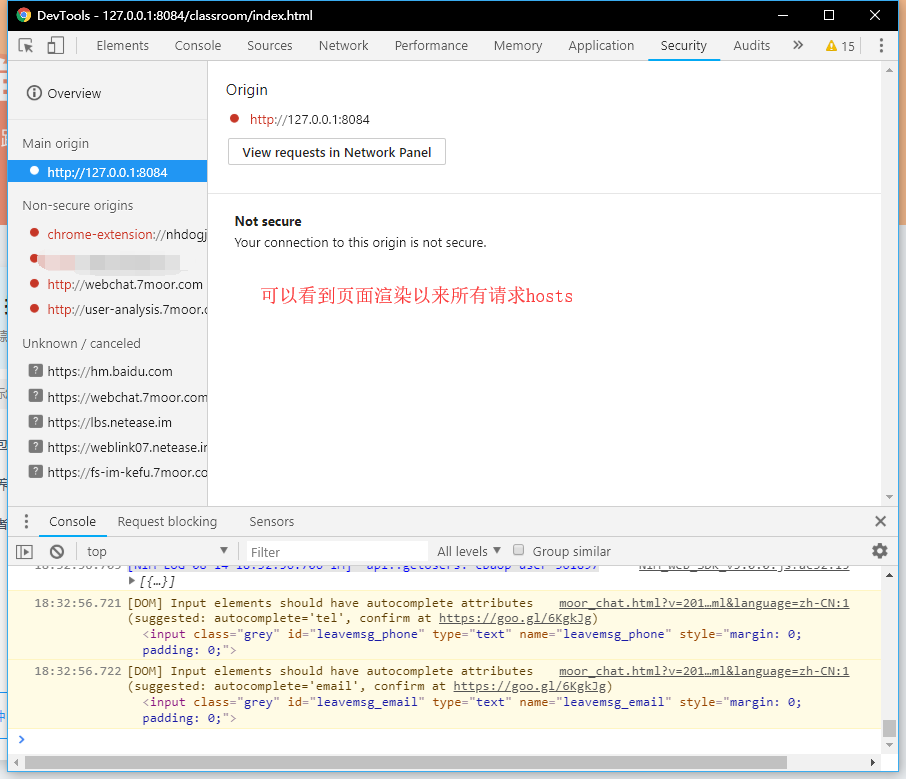
Task: Show the console sidebar icon
Action: [24, 552]
